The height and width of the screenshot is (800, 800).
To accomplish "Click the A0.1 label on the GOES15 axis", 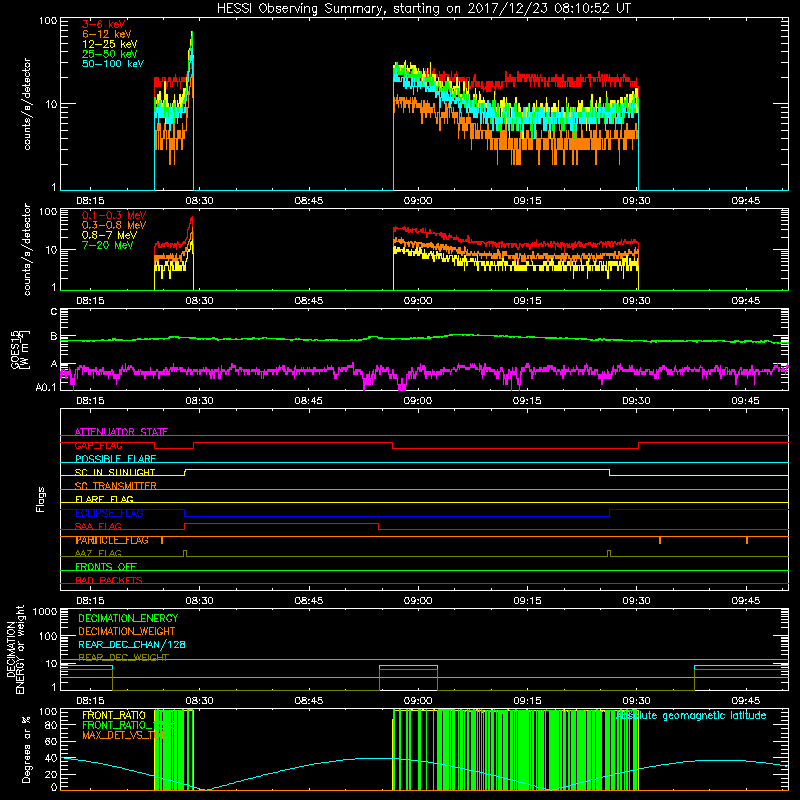I will pos(45,387).
